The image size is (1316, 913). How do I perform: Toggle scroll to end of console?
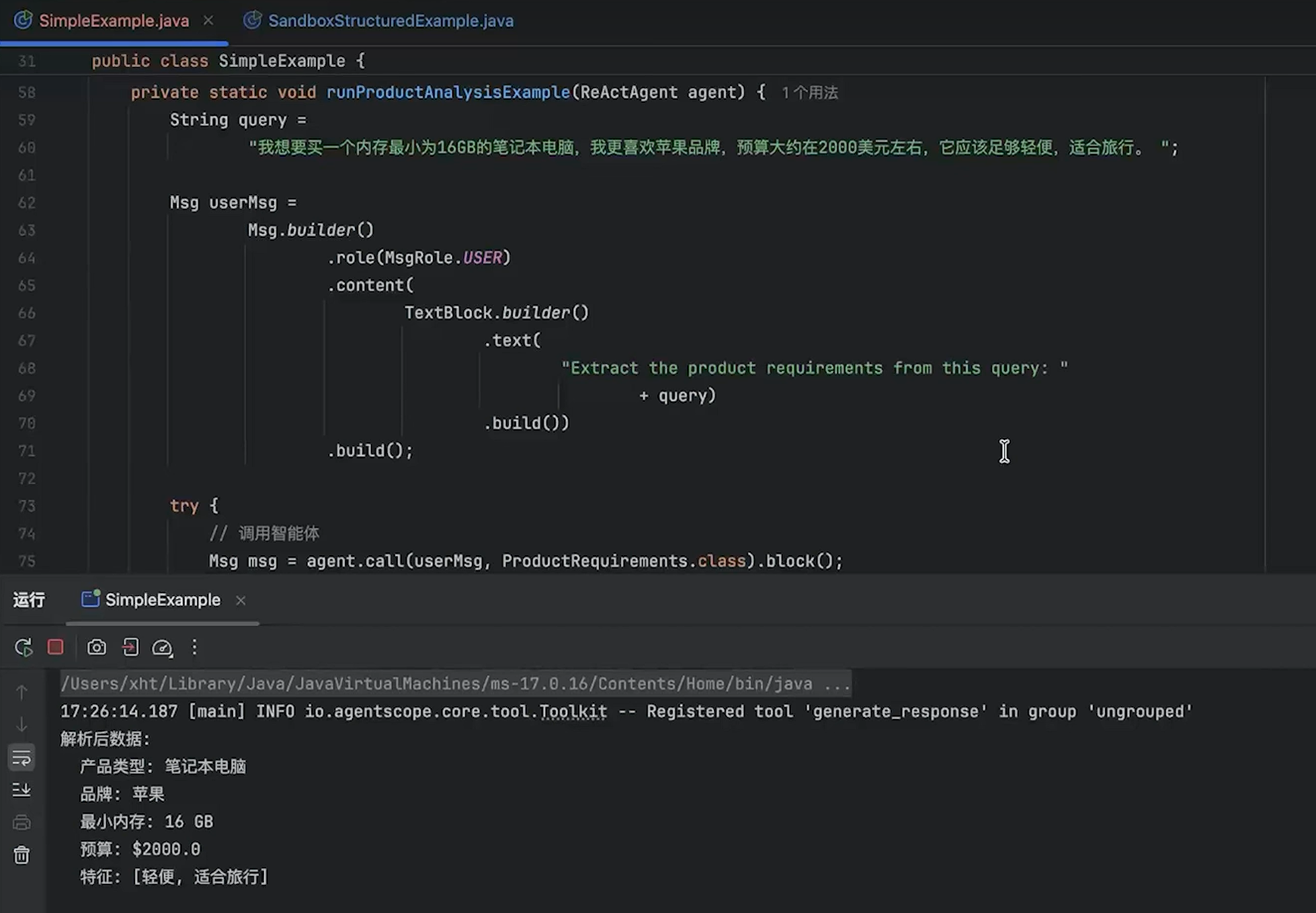(x=22, y=790)
